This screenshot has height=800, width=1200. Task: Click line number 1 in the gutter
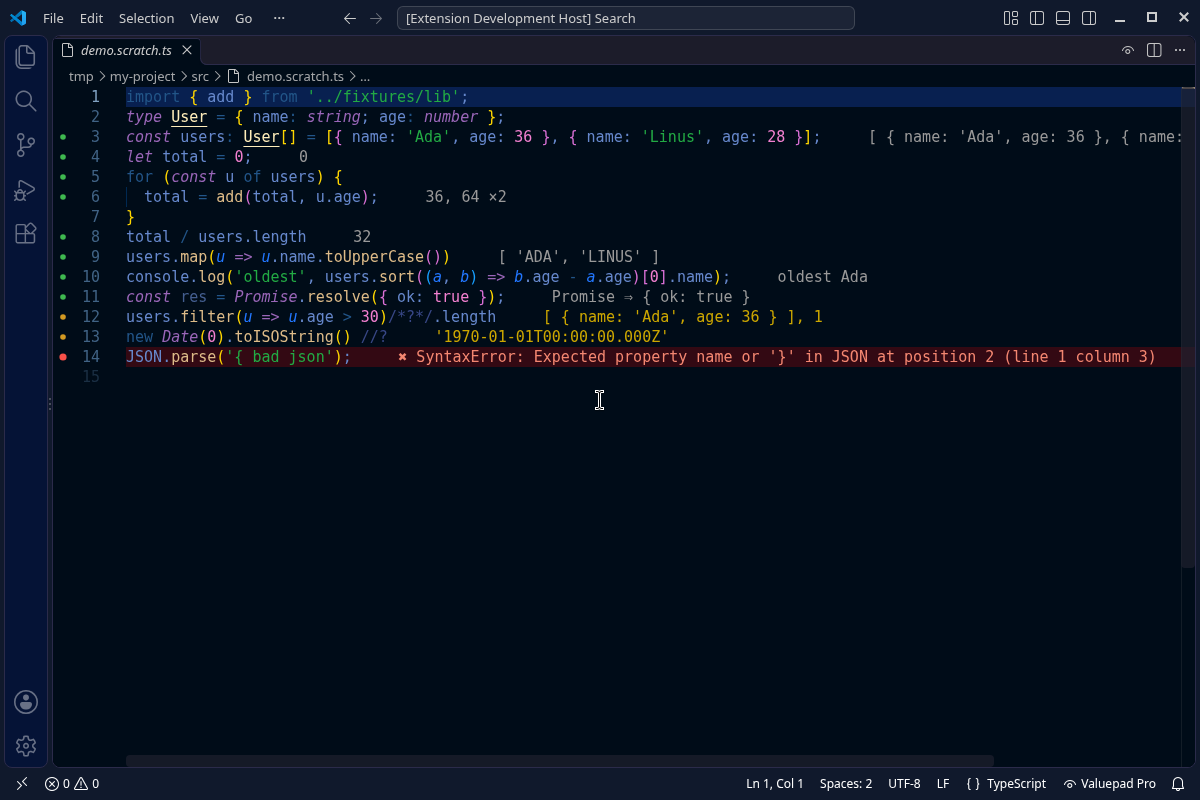pyautogui.click(x=96, y=96)
